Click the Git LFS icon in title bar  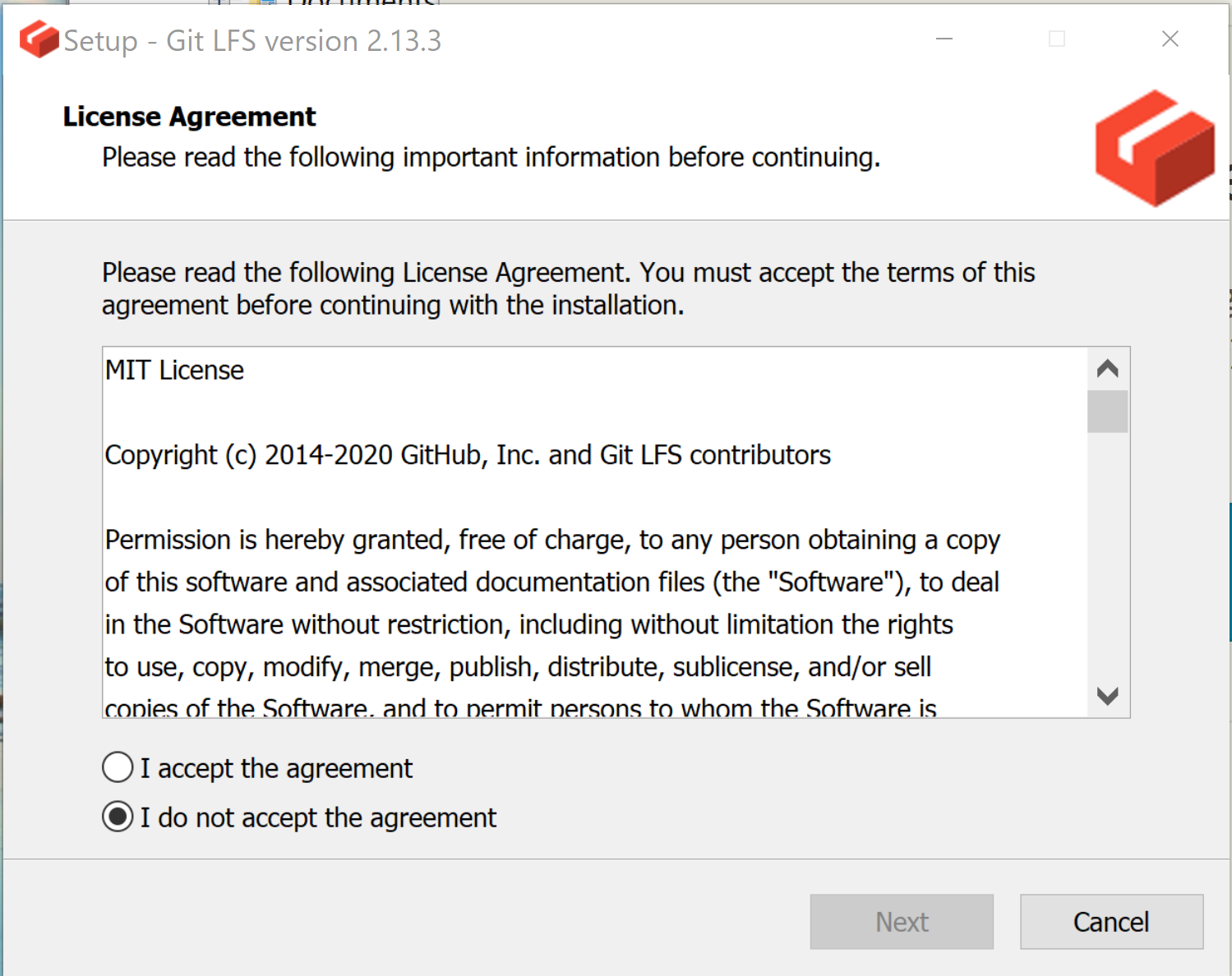click(x=39, y=39)
